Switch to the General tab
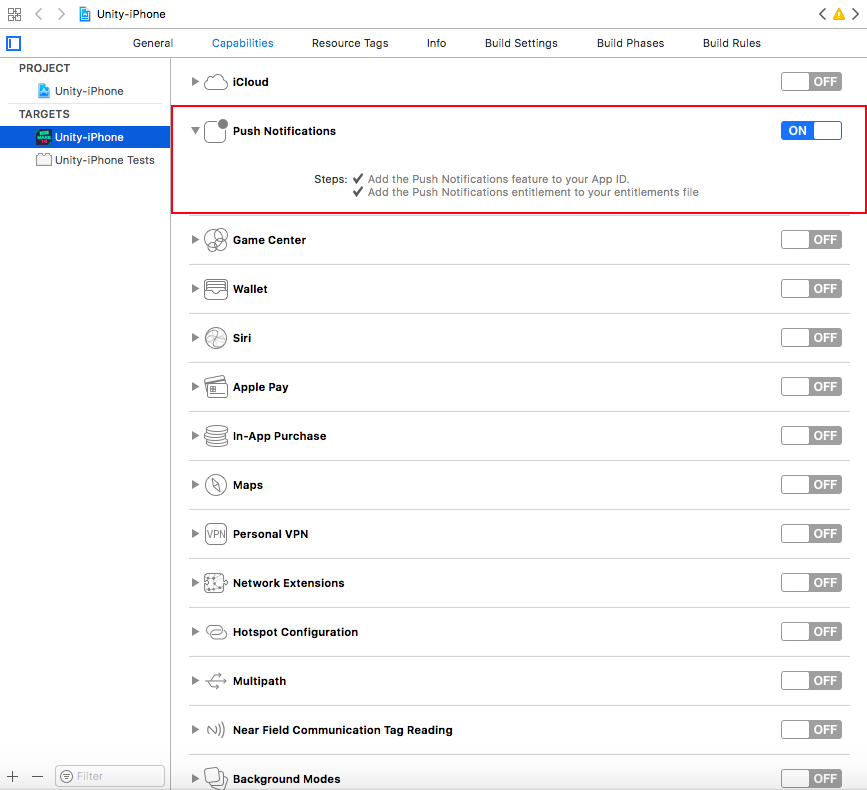The height and width of the screenshot is (790, 867). click(153, 43)
